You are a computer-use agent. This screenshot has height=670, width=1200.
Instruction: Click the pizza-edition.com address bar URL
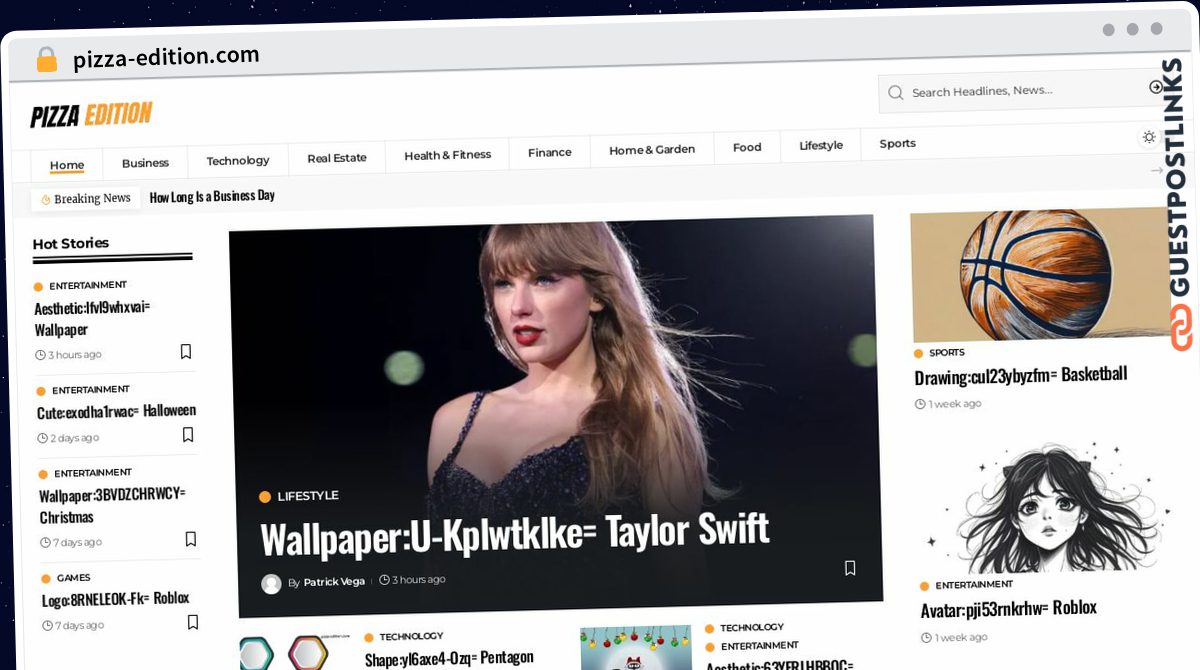coord(166,57)
